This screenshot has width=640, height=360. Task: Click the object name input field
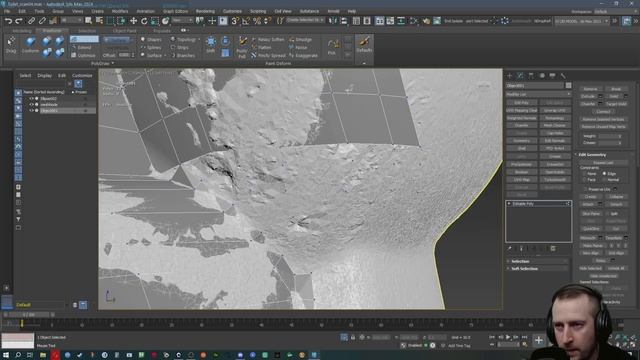click(x=535, y=86)
